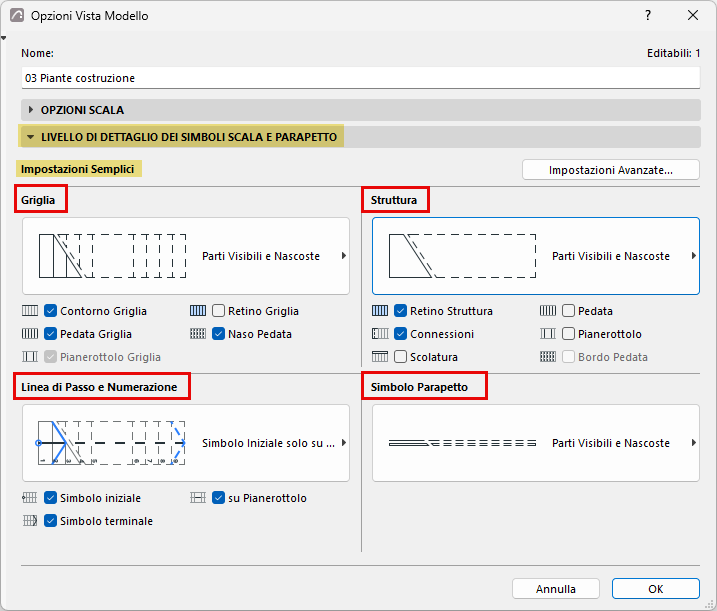Open help with the question mark button
717x611 pixels.
point(647,16)
